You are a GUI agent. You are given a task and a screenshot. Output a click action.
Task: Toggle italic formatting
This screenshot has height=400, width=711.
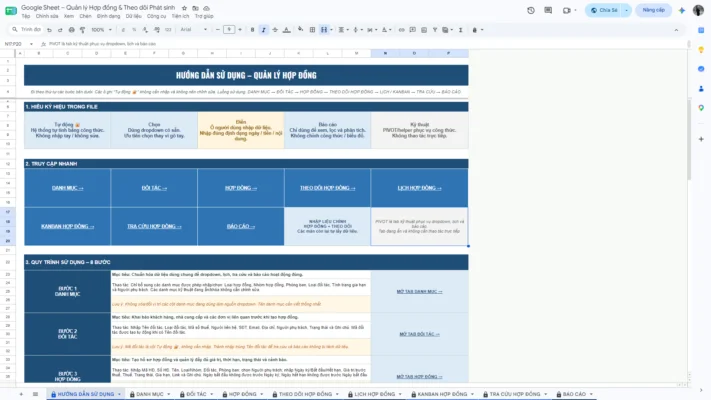tap(263, 30)
